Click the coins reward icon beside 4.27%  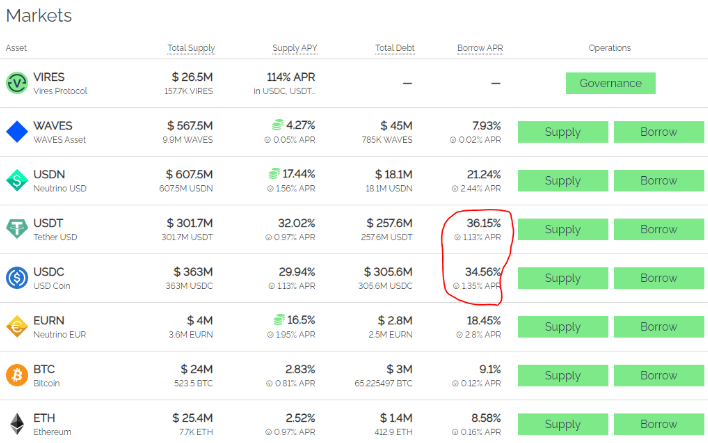pos(278,125)
